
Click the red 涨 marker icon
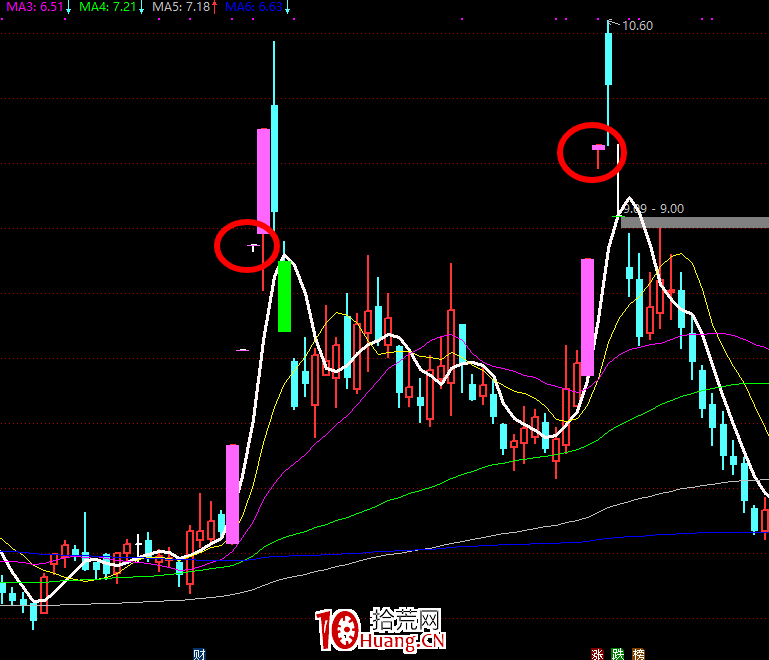597,654
